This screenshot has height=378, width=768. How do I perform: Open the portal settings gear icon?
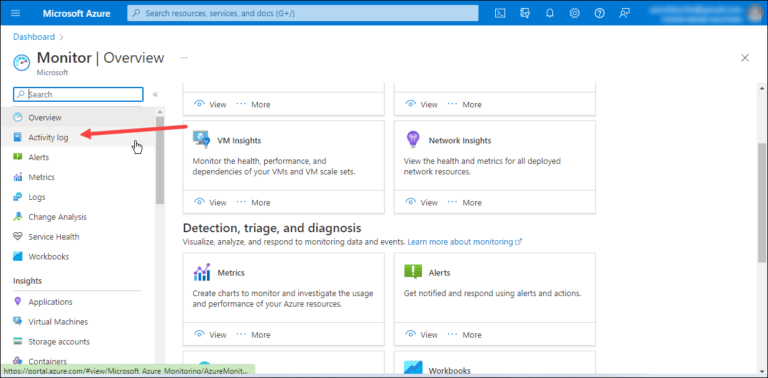point(575,13)
